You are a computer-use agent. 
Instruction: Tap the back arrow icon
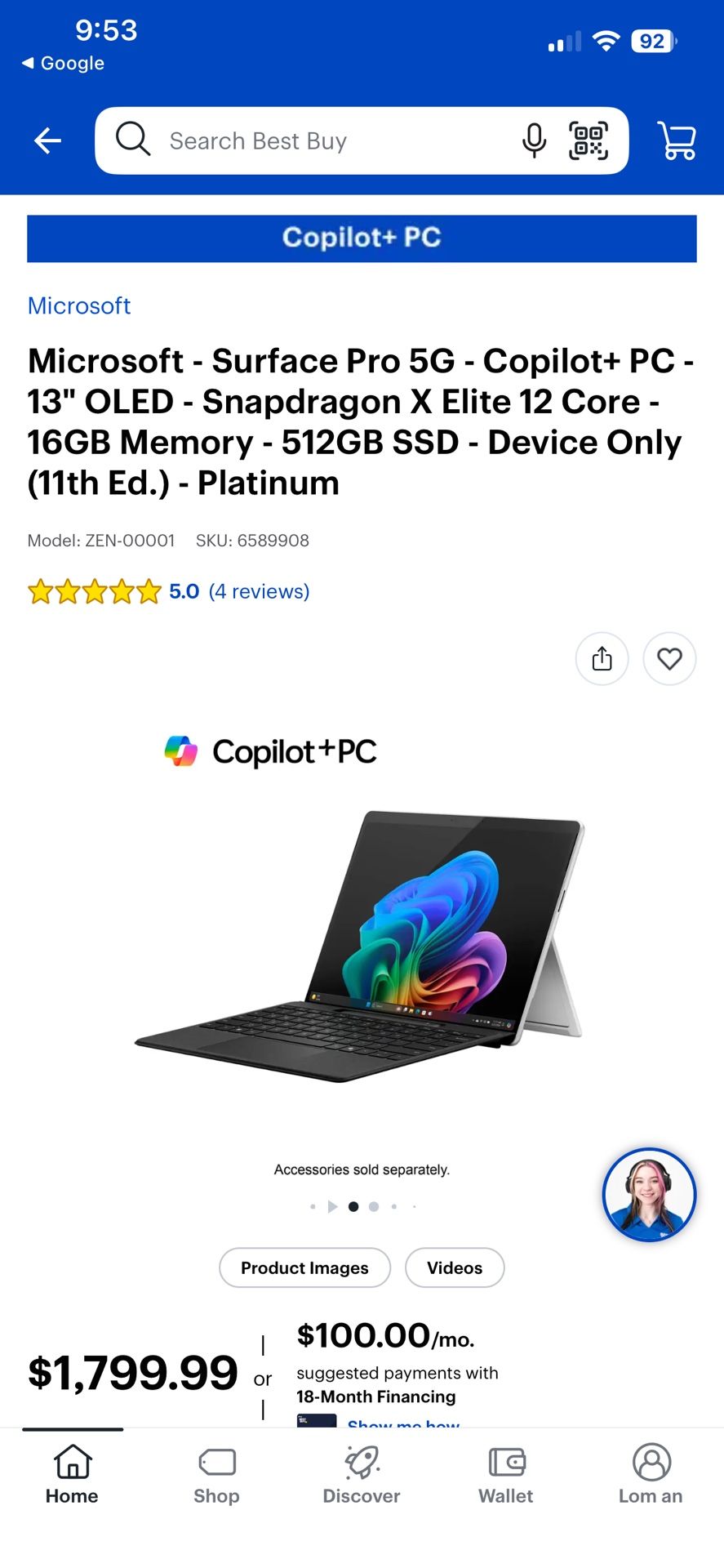point(47,140)
